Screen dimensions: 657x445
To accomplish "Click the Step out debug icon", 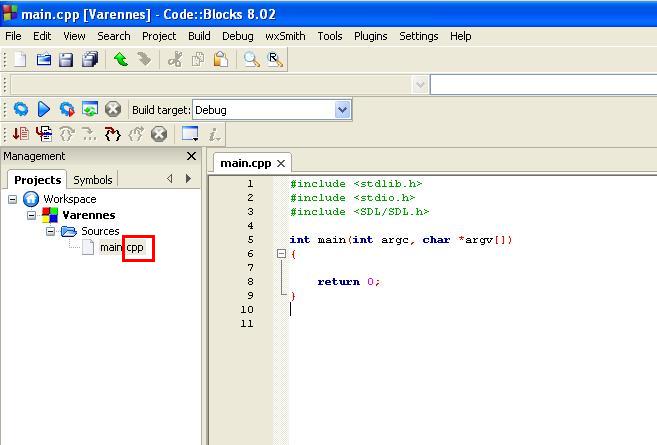I will click(x=136, y=134).
